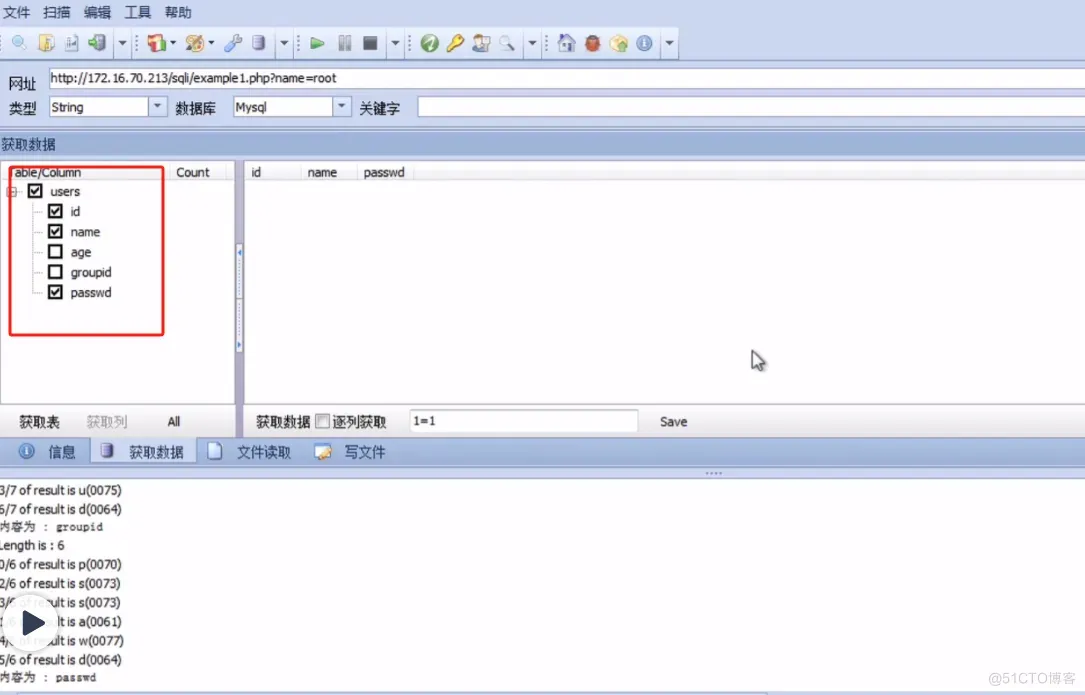Click the exit door toolbar icon
This screenshot has height=695, width=1085.
click(97, 43)
